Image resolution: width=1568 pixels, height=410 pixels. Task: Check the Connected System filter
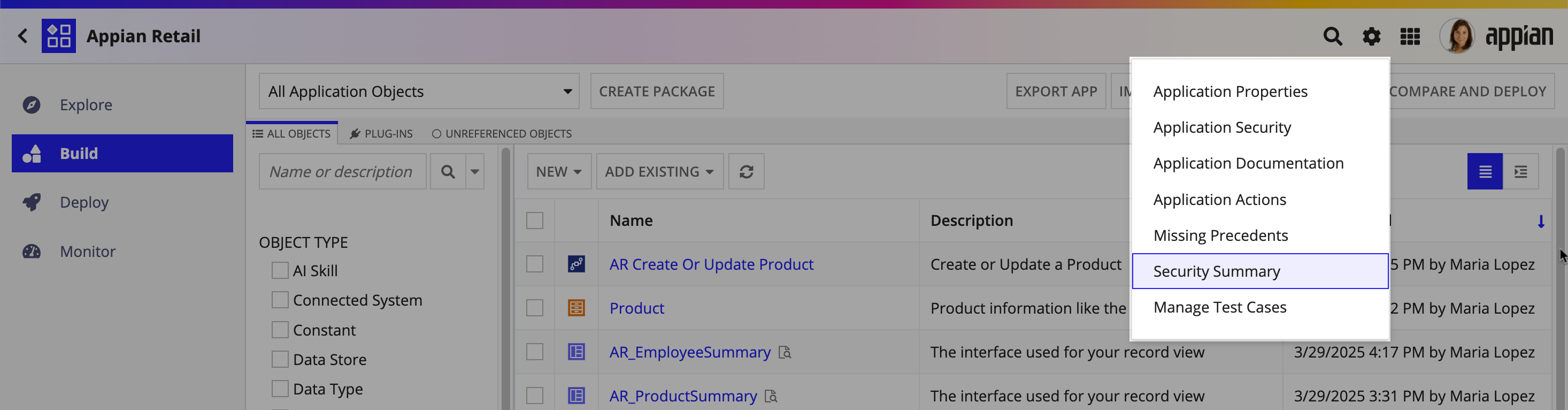pos(280,300)
